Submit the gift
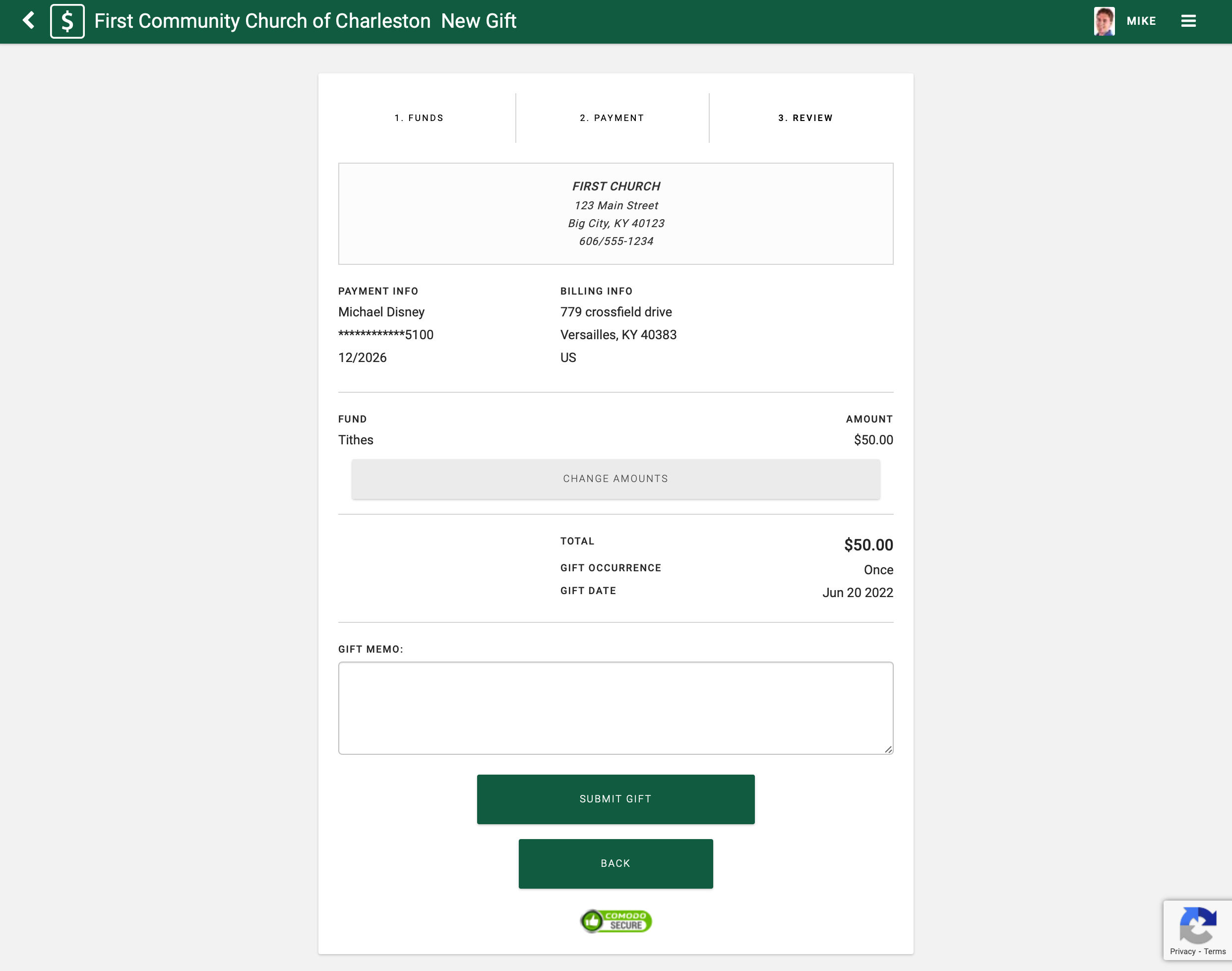Image resolution: width=1232 pixels, height=971 pixels. coord(615,799)
